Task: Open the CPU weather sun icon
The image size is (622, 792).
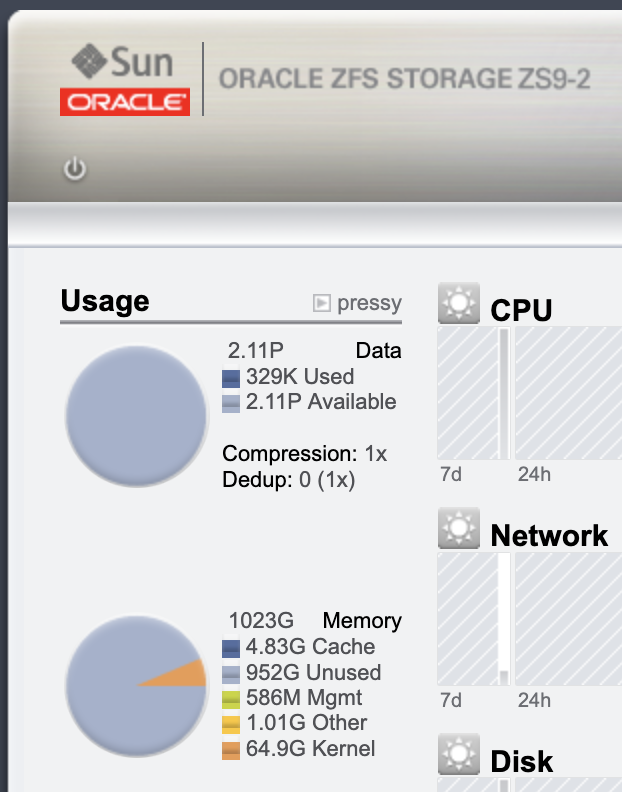Action: tap(459, 303)
